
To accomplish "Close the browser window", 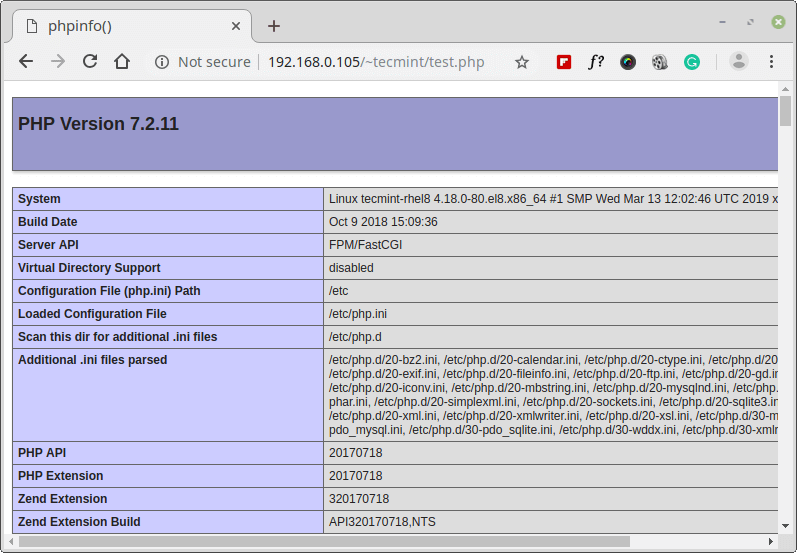I will pos(778,22).
